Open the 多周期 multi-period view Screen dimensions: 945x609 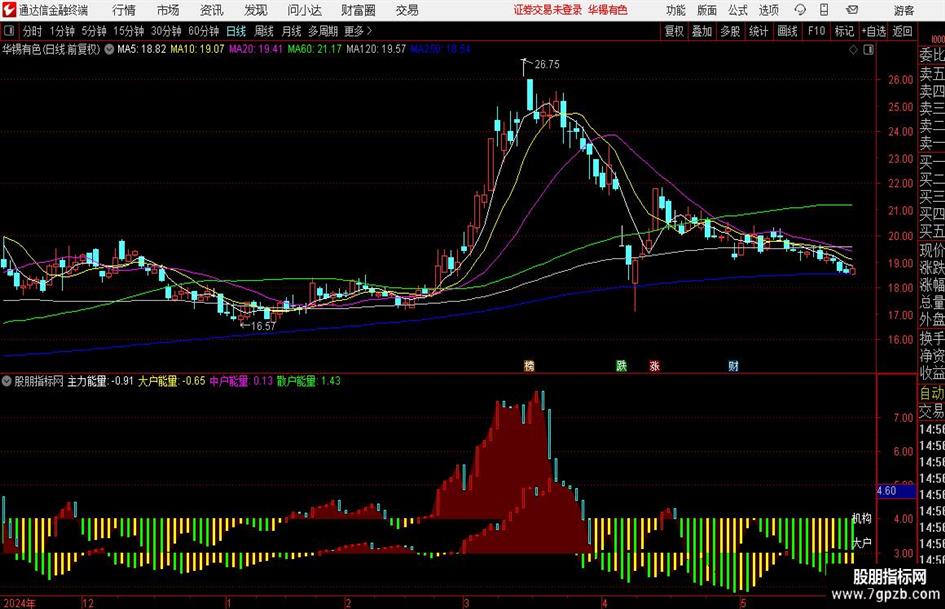pos(323,31)
